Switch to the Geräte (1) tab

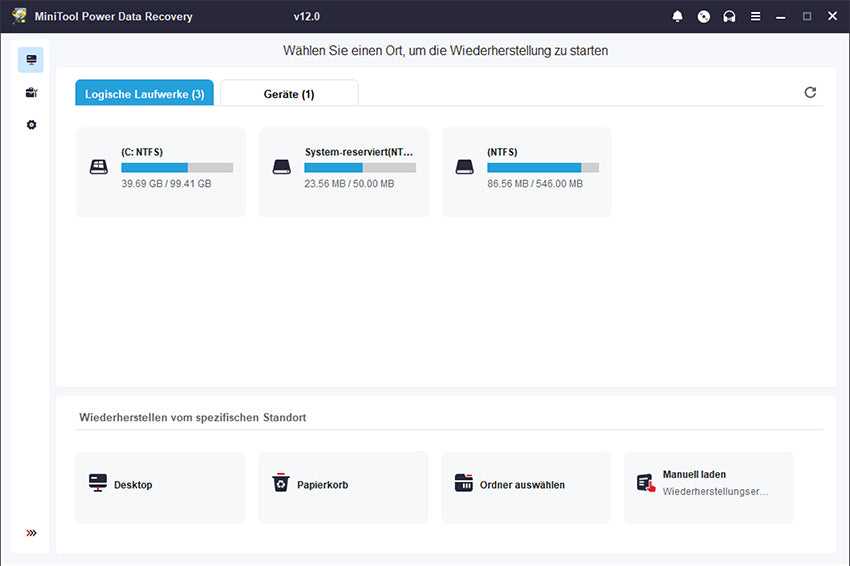[289, 94]
